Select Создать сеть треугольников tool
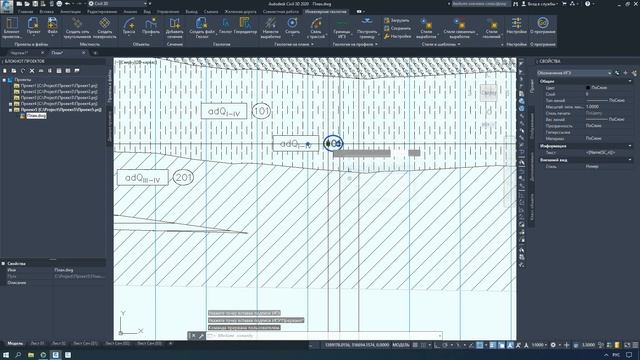This screenshot has width=640, height=360. click(77, 27)
